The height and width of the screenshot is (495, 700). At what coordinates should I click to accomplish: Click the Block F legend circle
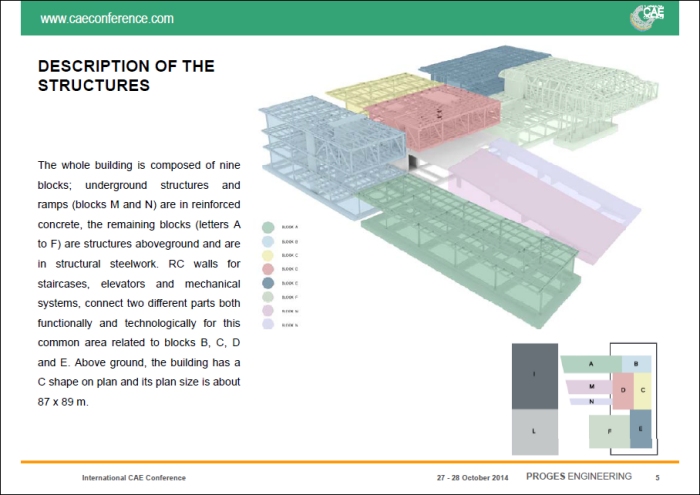click(x=268, y=297)
